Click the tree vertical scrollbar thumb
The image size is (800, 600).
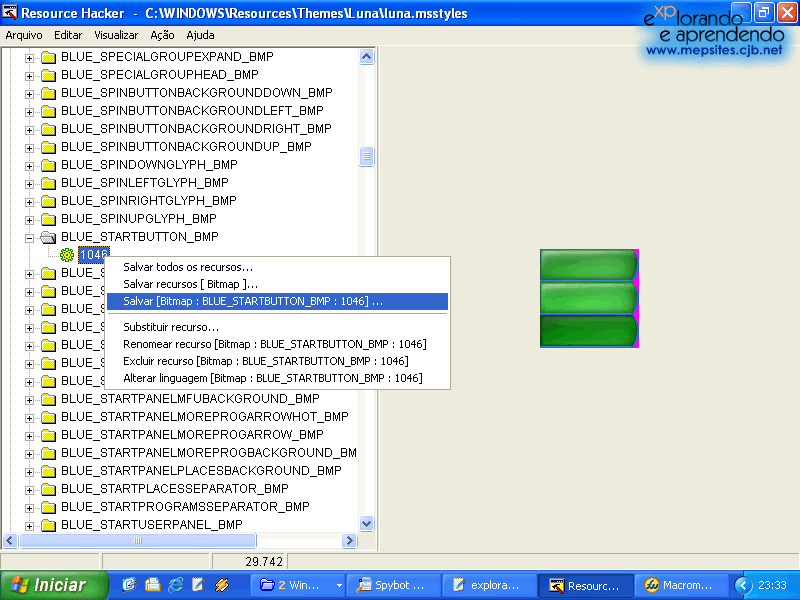366,156
